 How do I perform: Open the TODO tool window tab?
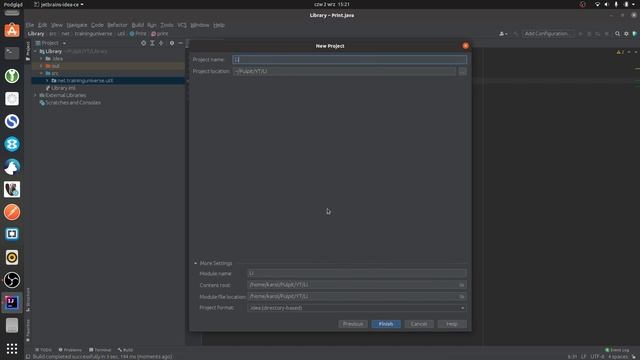43,350
